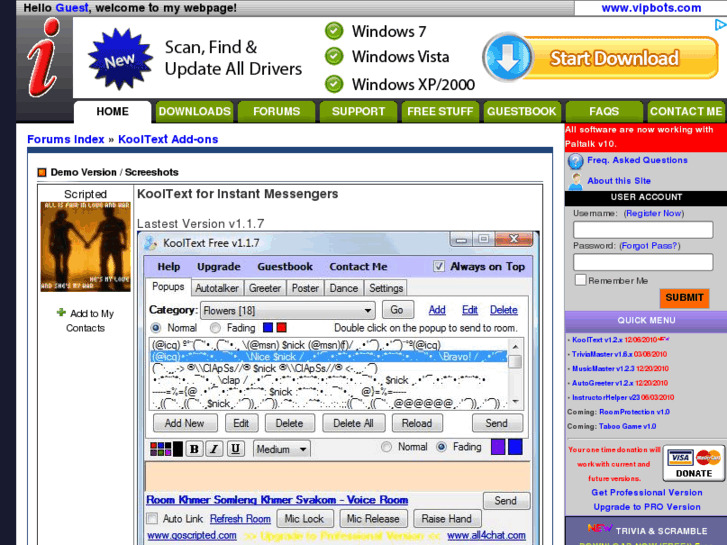Switch to the Greeter tab
Screen dimensions: 727x545
[265, 288]
